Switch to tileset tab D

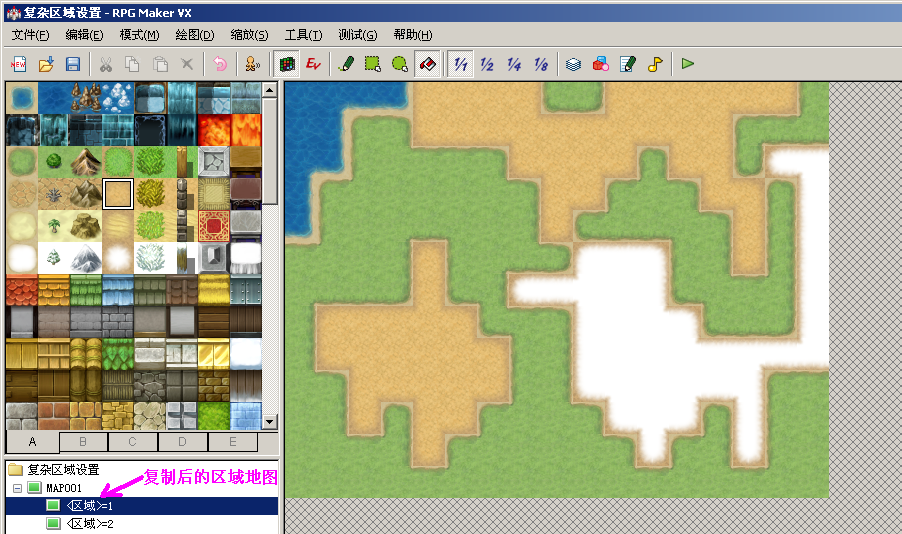point(182,442)
